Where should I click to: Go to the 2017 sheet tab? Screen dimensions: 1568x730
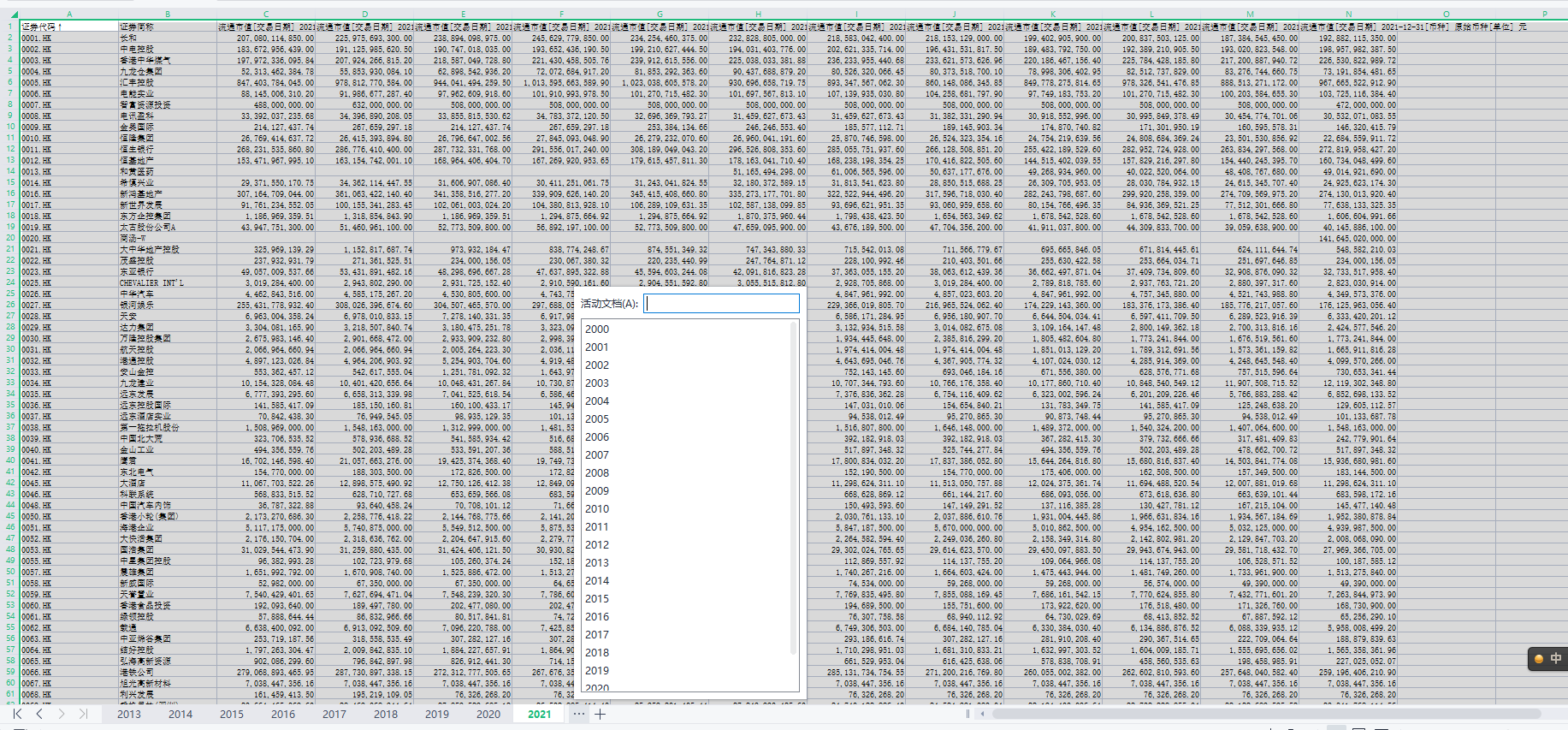(x=334, y=714)
